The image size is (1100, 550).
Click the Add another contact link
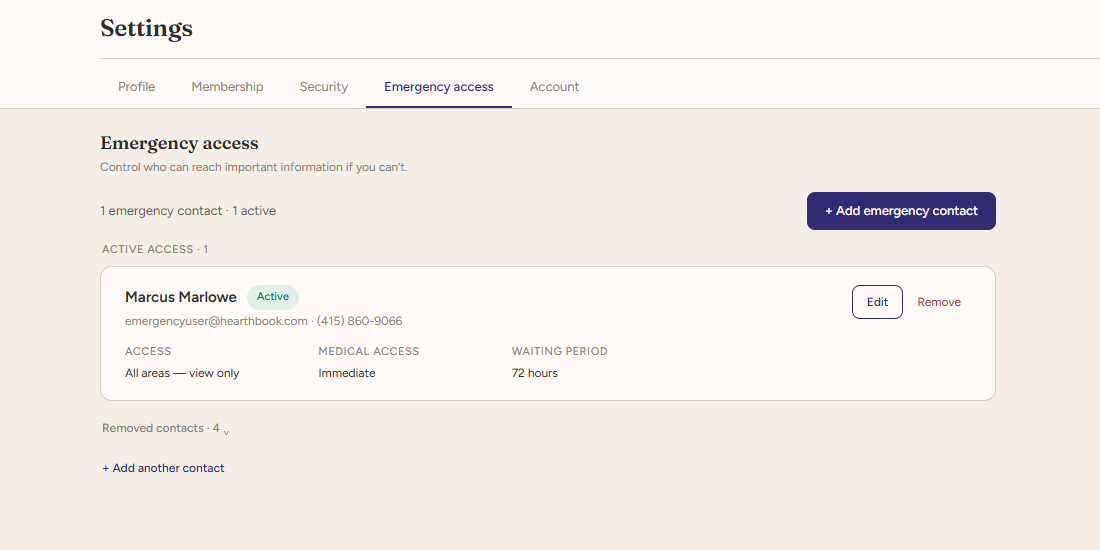point(163,468)
